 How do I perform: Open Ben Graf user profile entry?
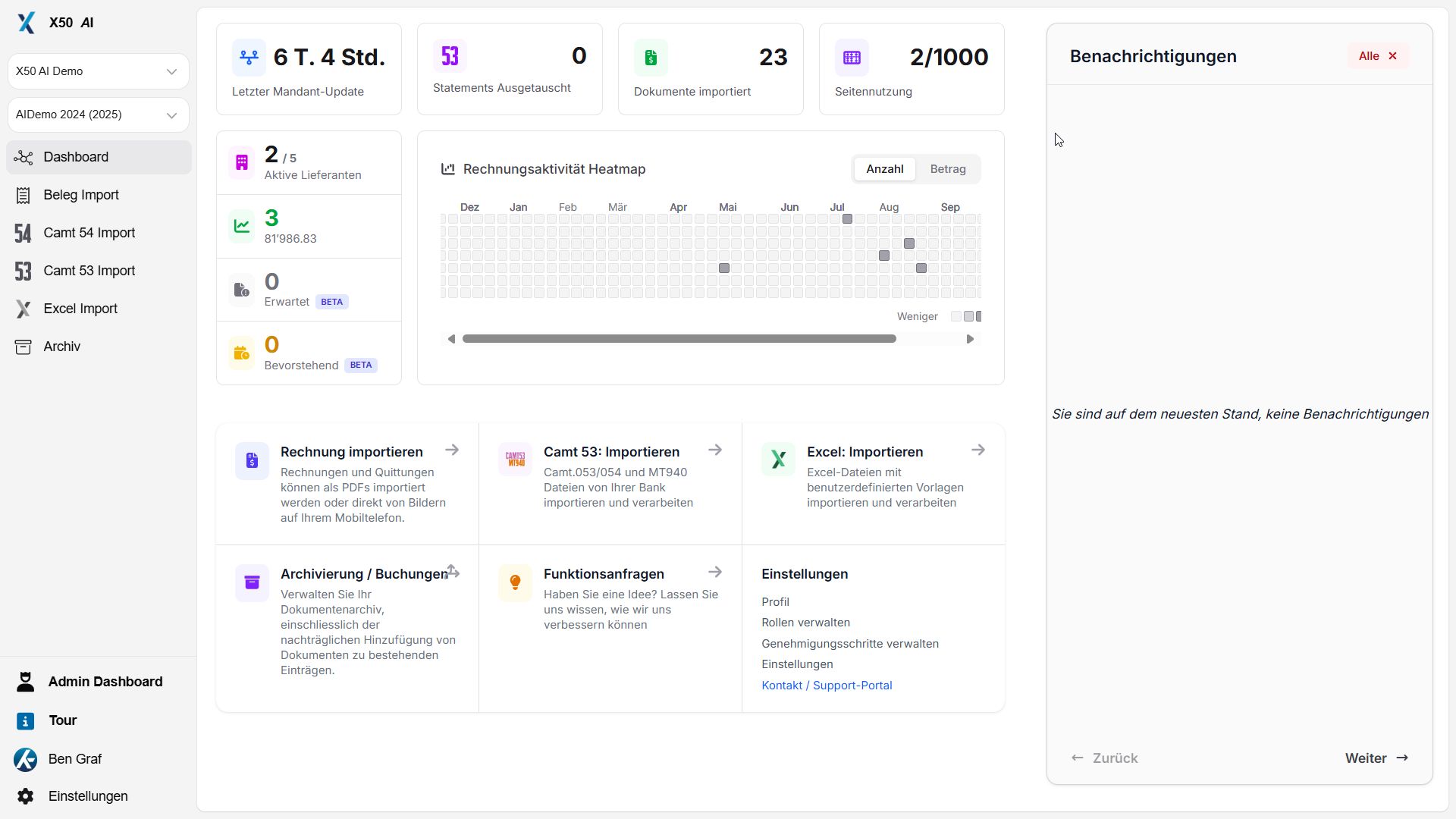coord(74,759)
